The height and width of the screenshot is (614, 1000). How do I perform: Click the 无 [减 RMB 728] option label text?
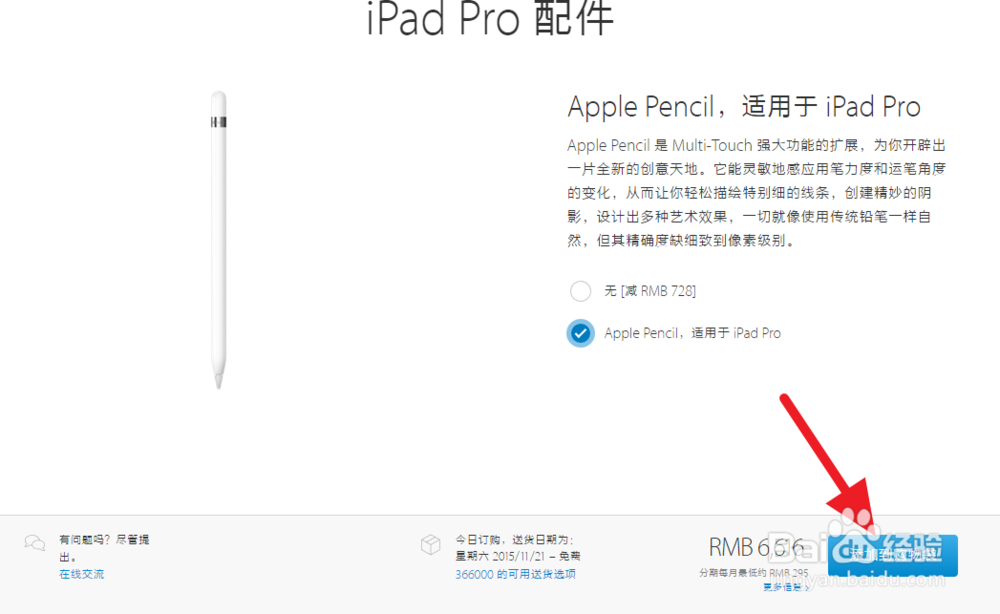coord(650,291)
